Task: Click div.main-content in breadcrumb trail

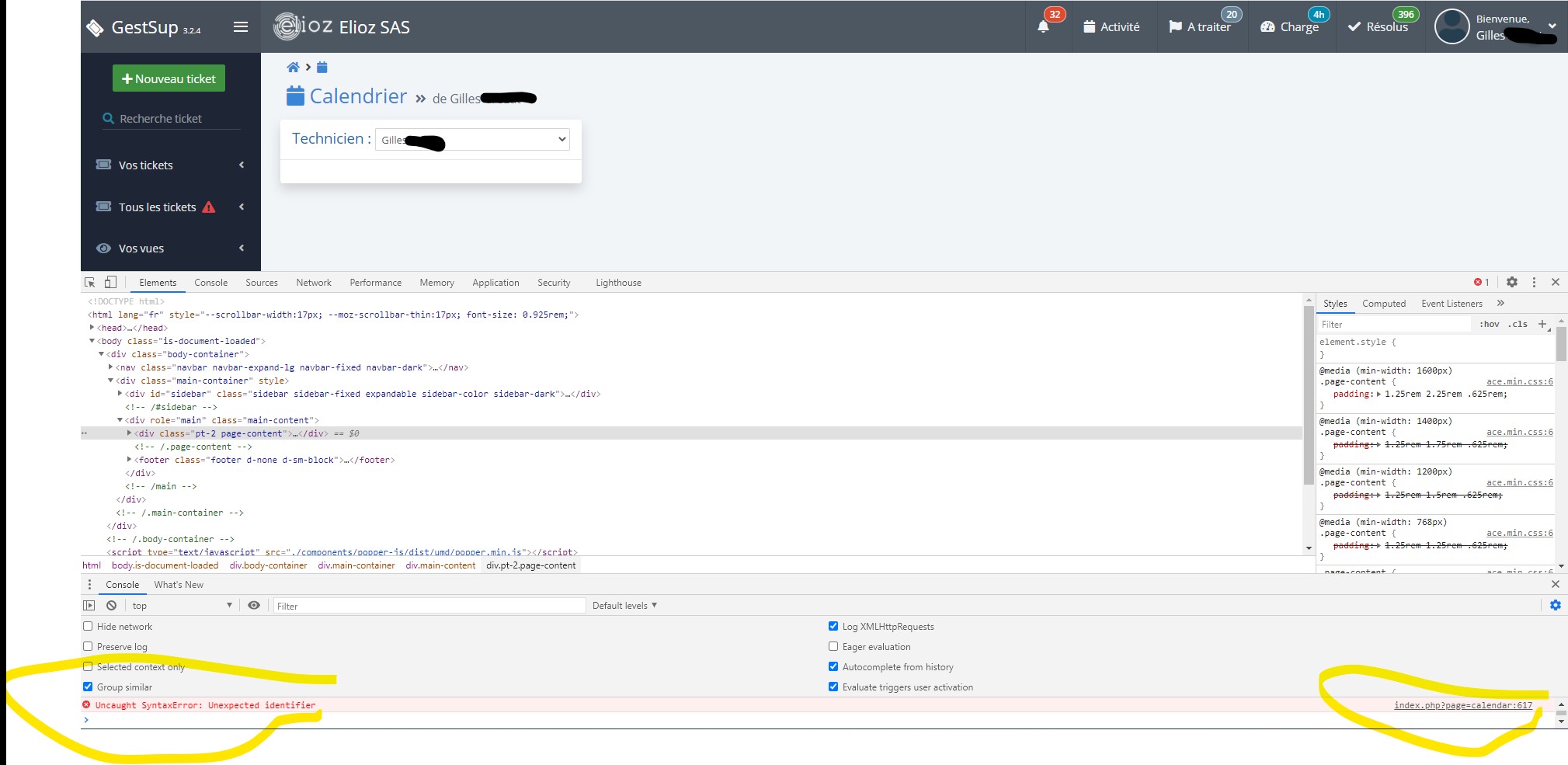Action: [x=440, y=565]
